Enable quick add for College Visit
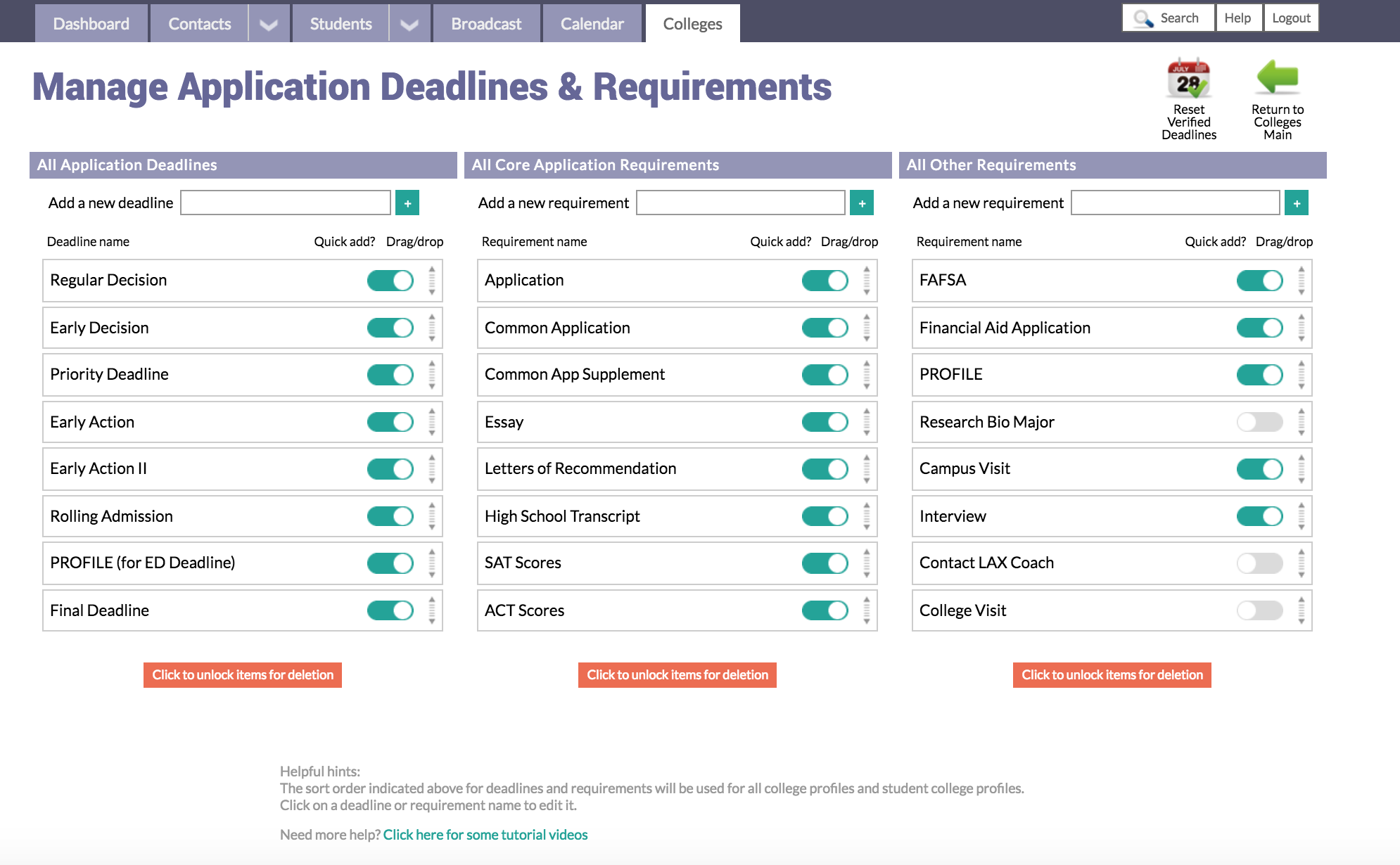 (1260, 610)
